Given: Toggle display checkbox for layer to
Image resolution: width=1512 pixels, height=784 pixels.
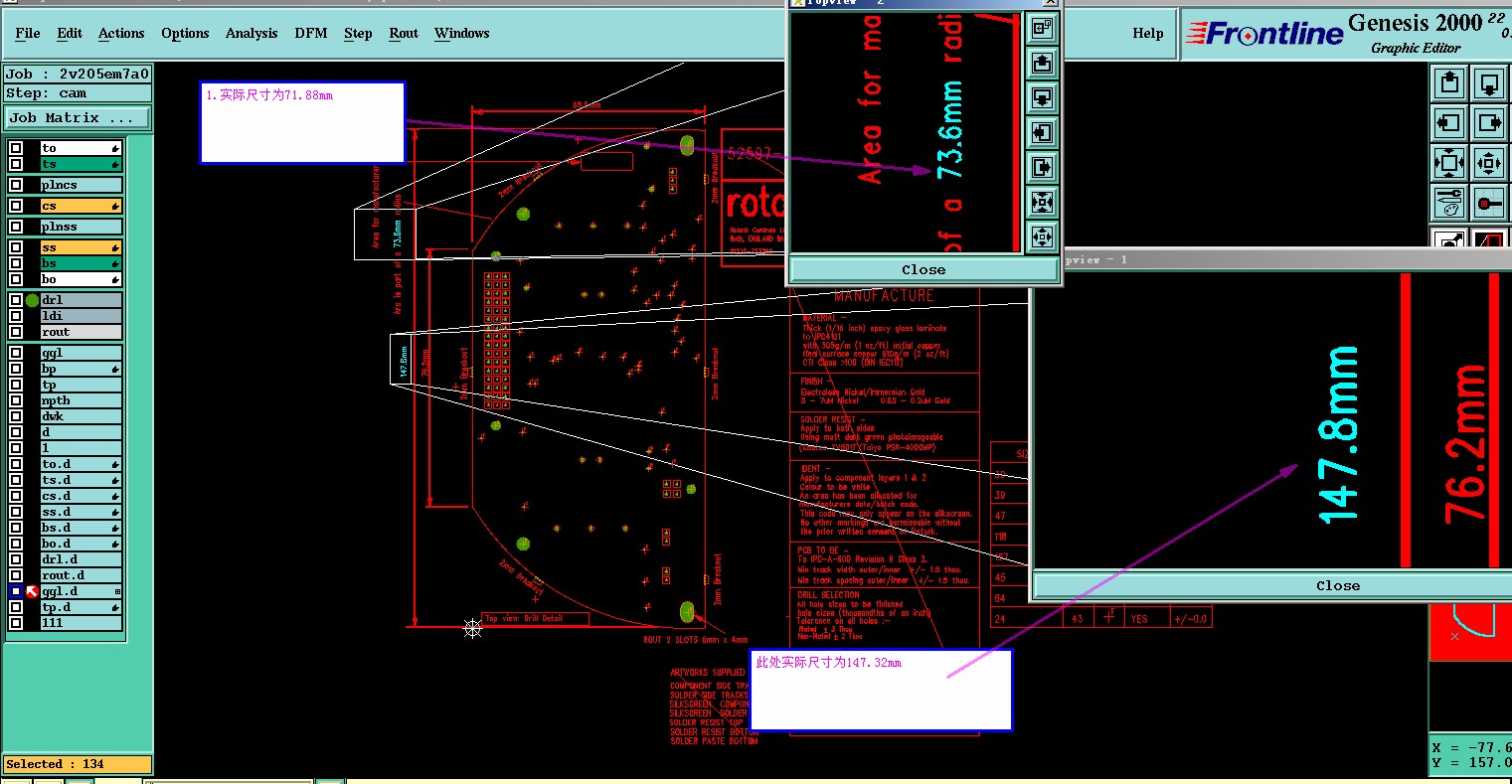Looking at the screenshot, I should tap(16, 148).
